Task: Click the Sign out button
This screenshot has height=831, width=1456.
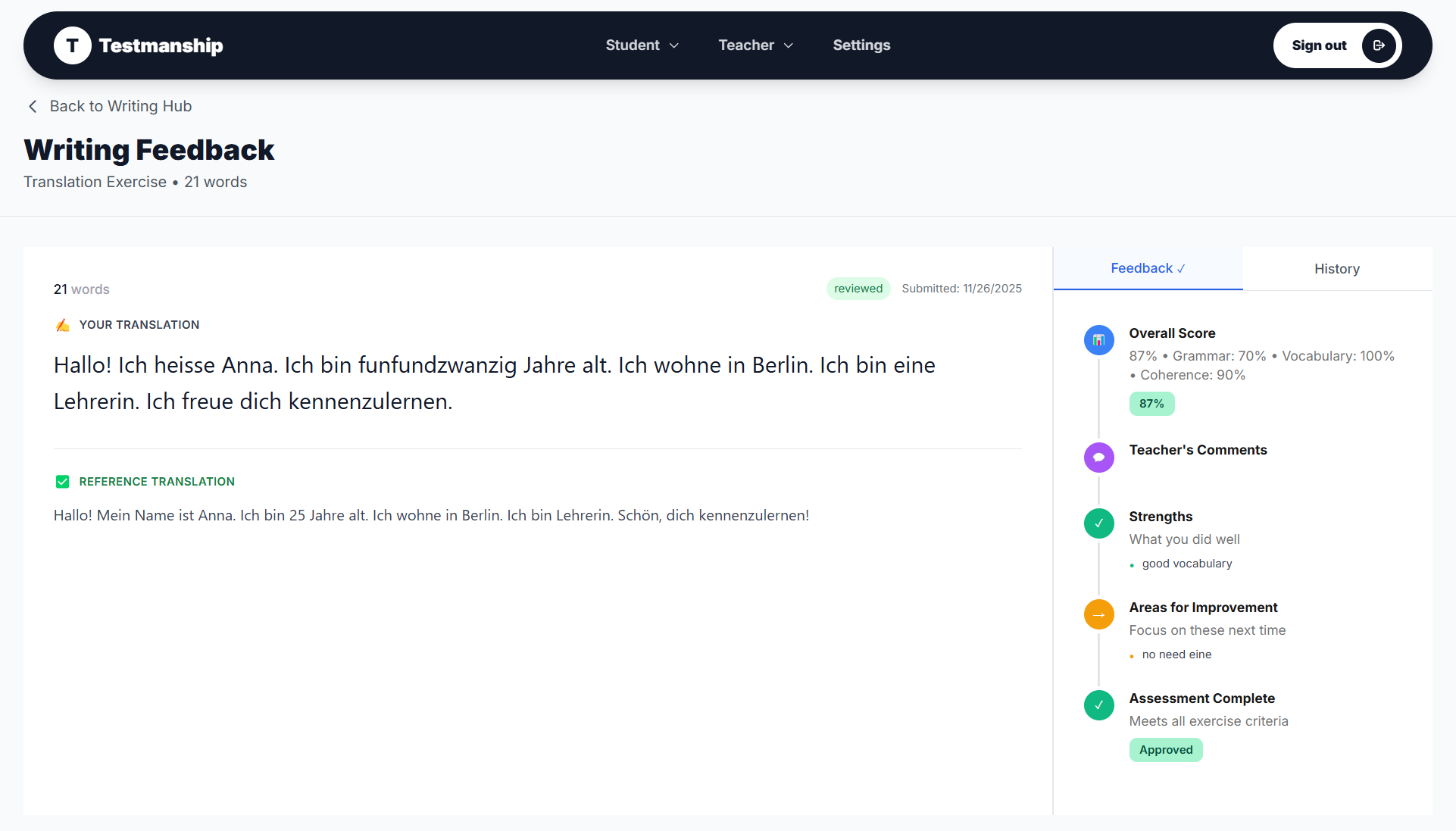Action: click(1319, 45)
